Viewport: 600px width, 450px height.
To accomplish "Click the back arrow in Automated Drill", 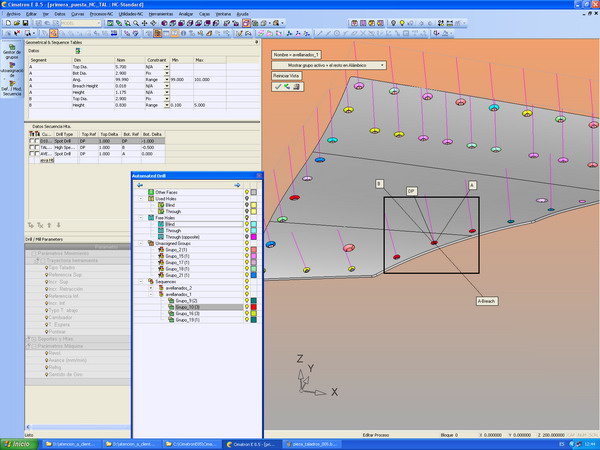I will (141, 184).
